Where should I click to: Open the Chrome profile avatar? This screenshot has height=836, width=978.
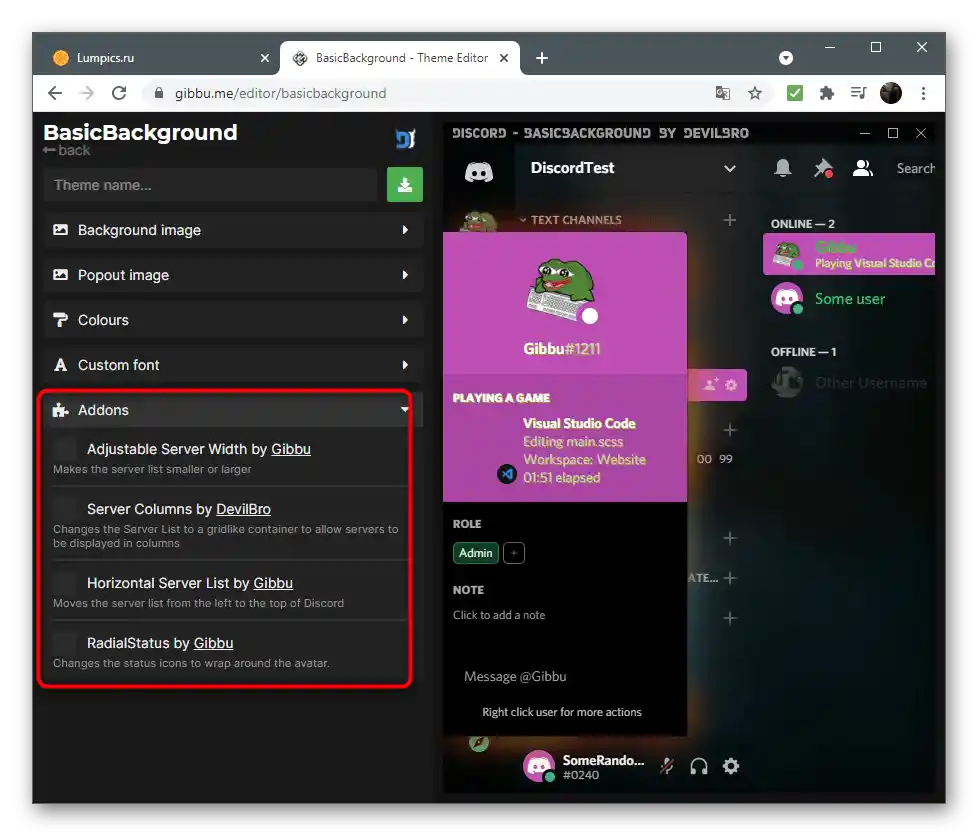tap(891, 93)
